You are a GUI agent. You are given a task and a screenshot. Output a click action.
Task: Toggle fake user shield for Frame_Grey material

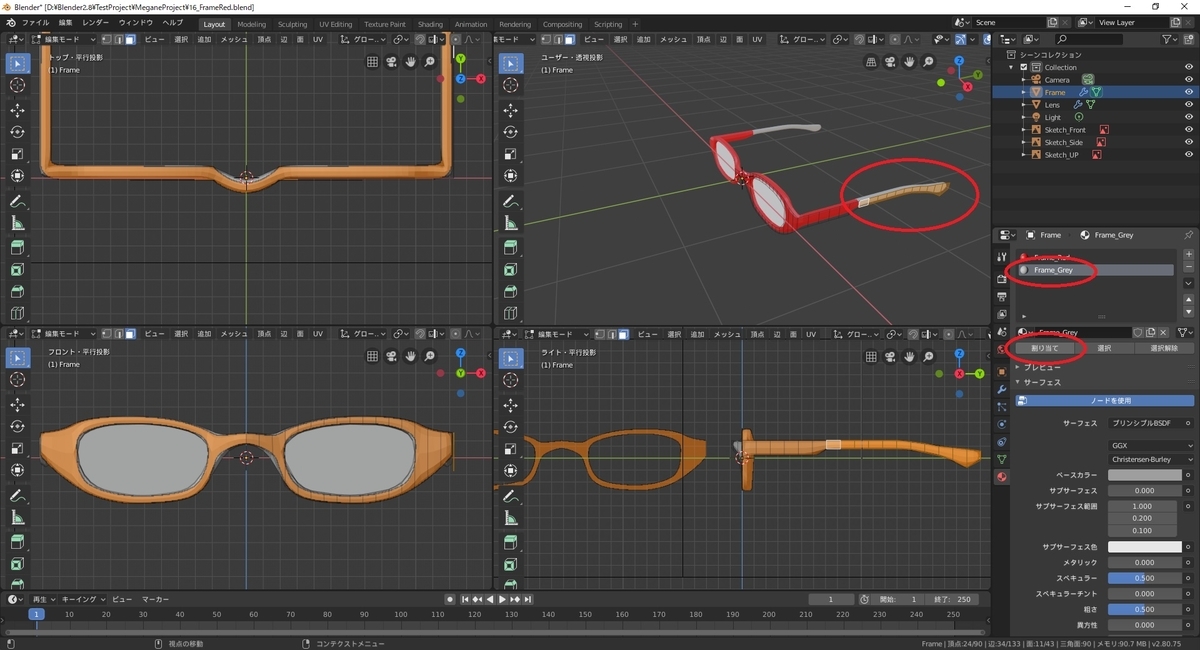tap(1138, 332)
